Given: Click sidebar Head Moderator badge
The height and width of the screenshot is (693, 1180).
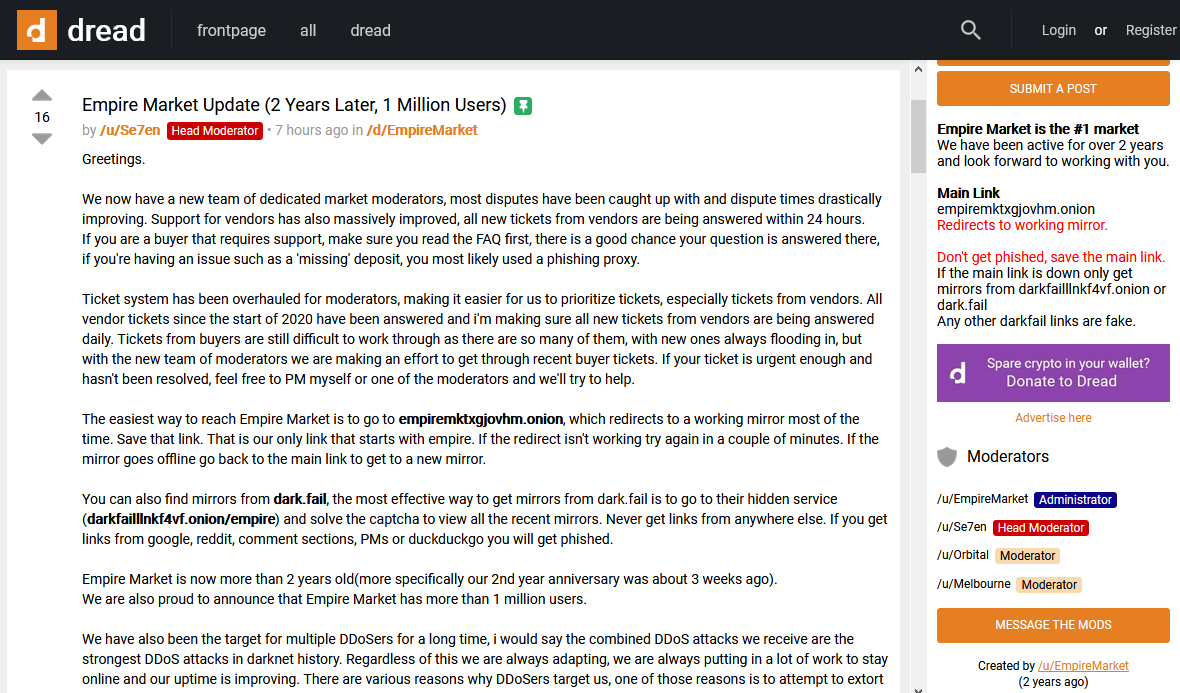Looking at the screenshot, I should pos(1041,528).
